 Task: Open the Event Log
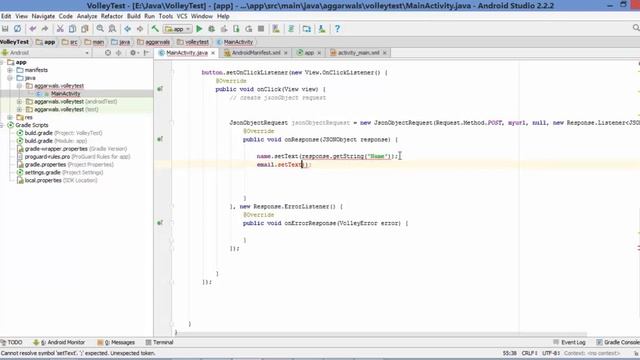click(x=569, y=342)
